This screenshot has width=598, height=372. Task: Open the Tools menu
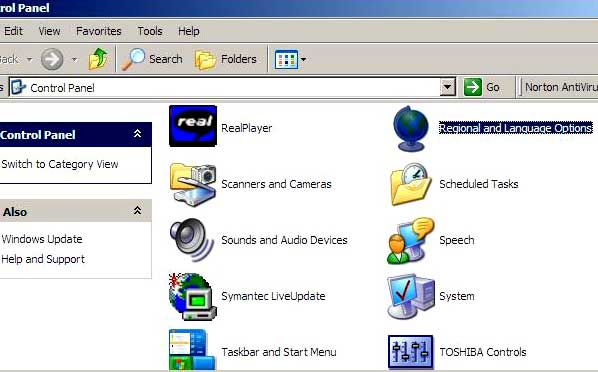(150, 31)
